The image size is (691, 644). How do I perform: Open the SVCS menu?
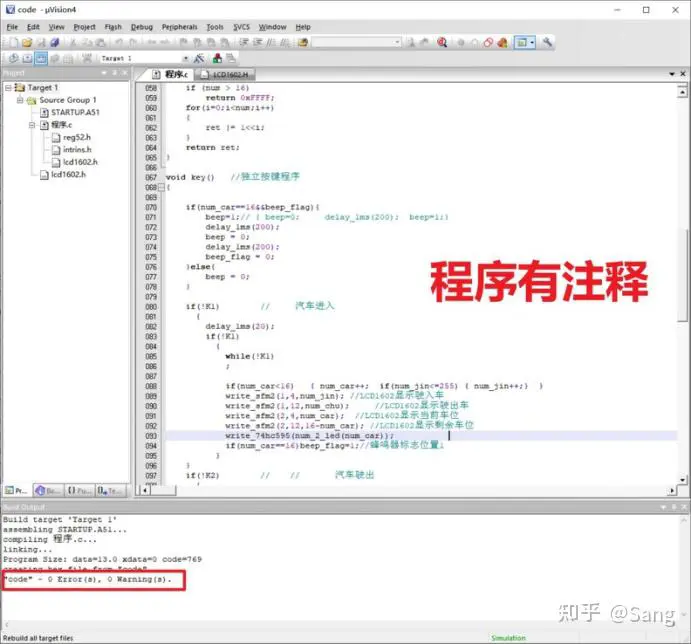point(241,27)
